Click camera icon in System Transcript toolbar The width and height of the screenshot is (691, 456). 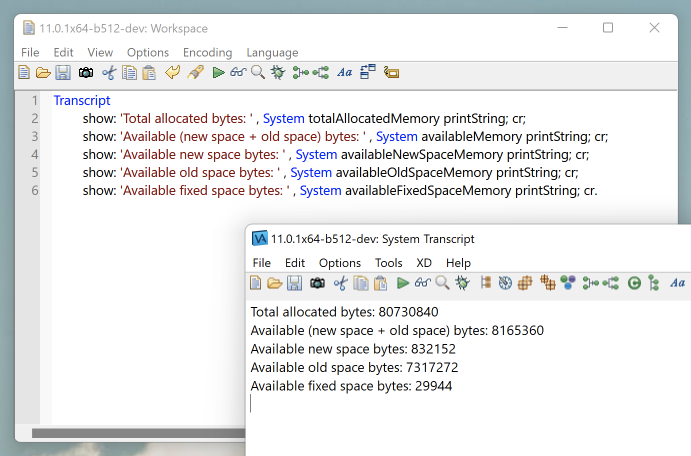(x=317, y=283)
